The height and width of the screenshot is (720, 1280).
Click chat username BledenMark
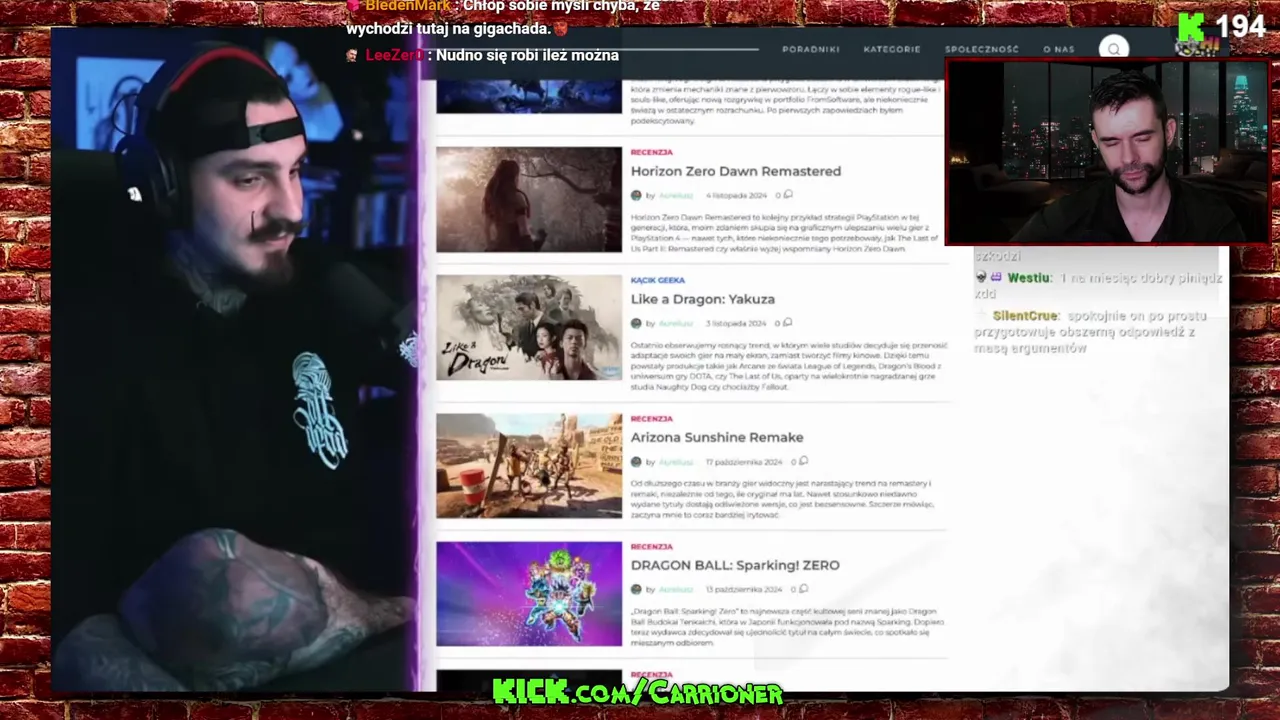(408, 6)
